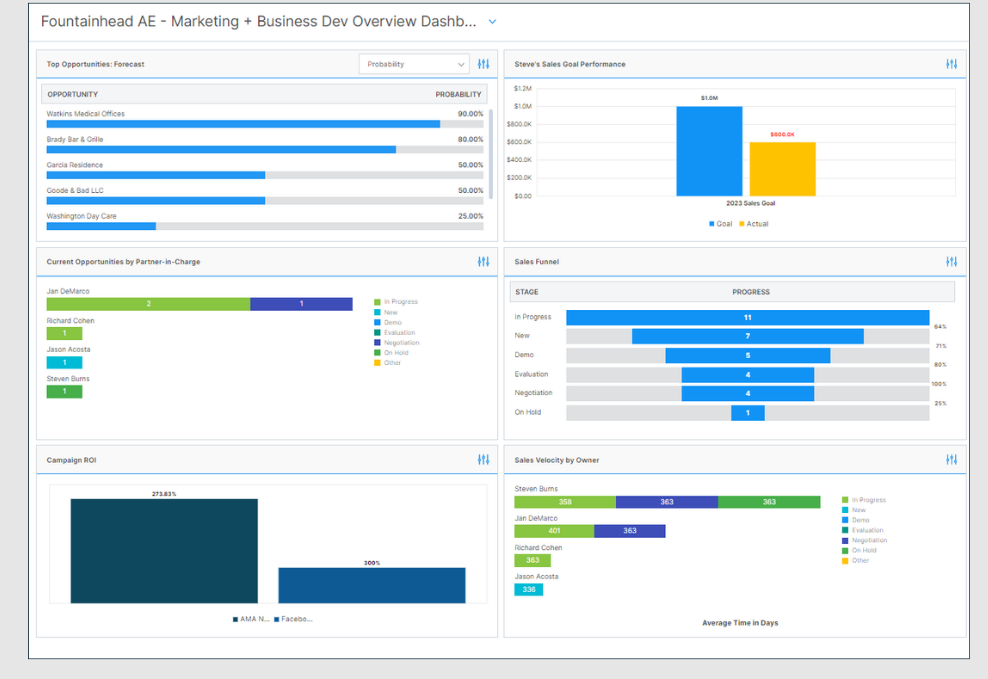Click filter icon on Current Opportunities by Partner-in-Charge

(484, 262)
